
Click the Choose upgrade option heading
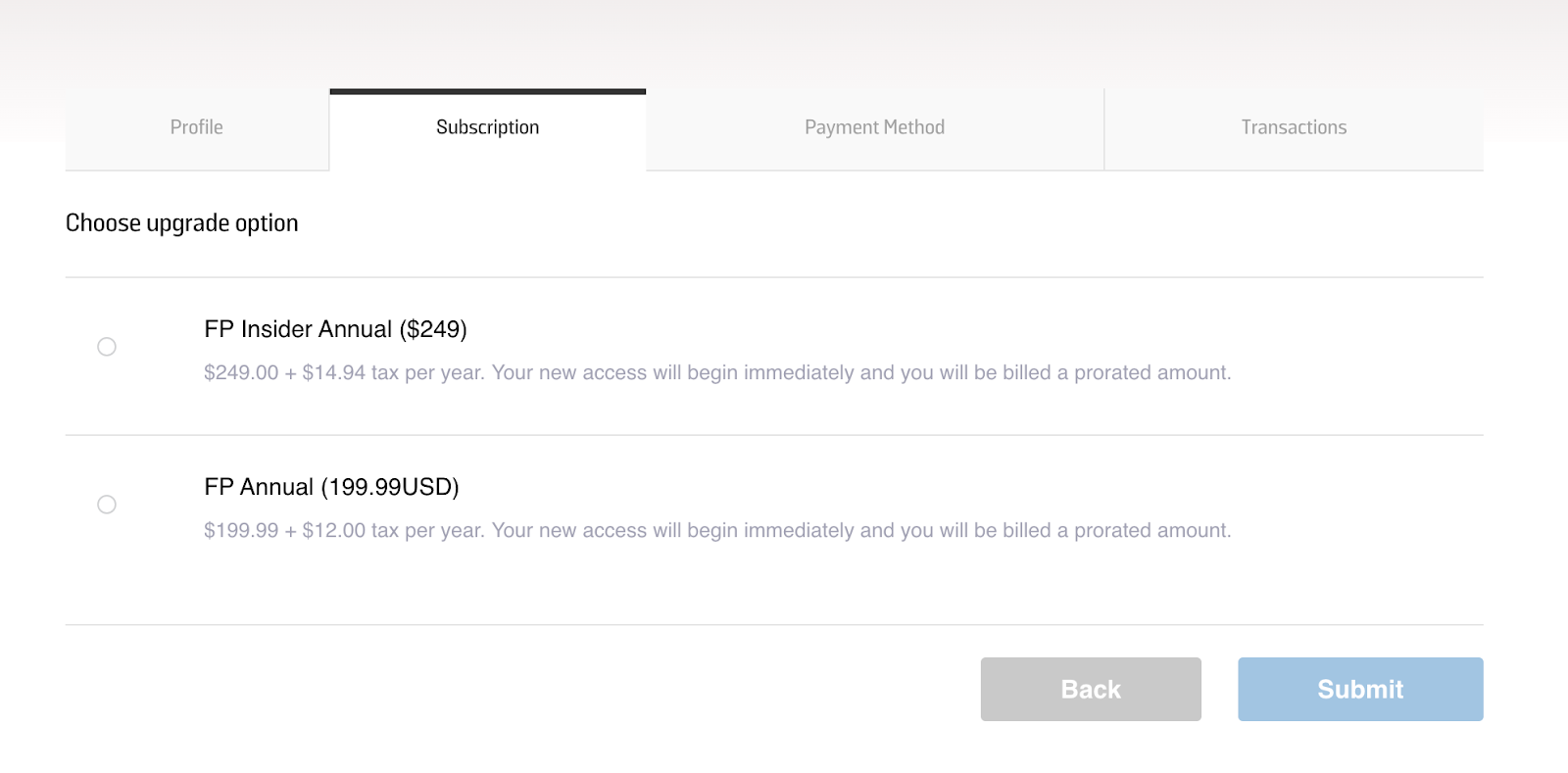(x=182, y=223)
